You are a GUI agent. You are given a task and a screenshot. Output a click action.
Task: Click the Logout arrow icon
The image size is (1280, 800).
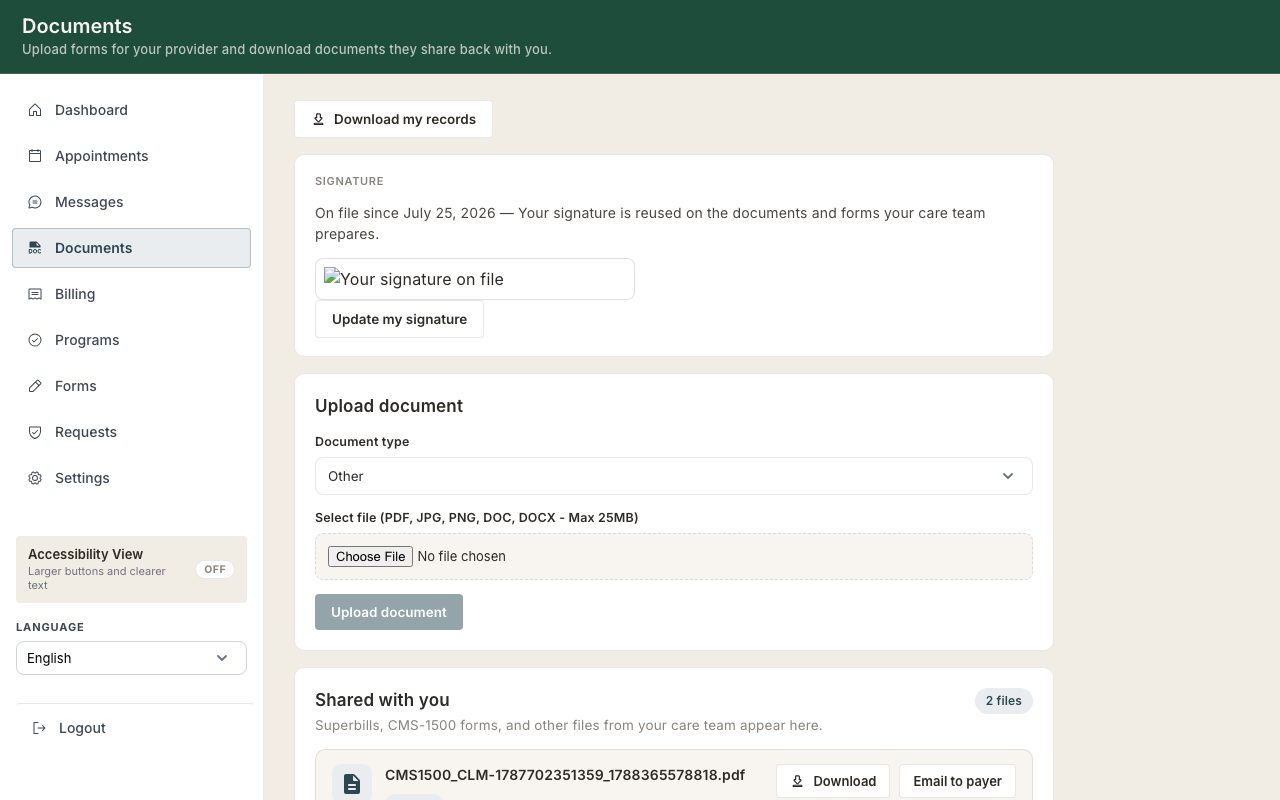pyautogui.click(x=39, y=728)
